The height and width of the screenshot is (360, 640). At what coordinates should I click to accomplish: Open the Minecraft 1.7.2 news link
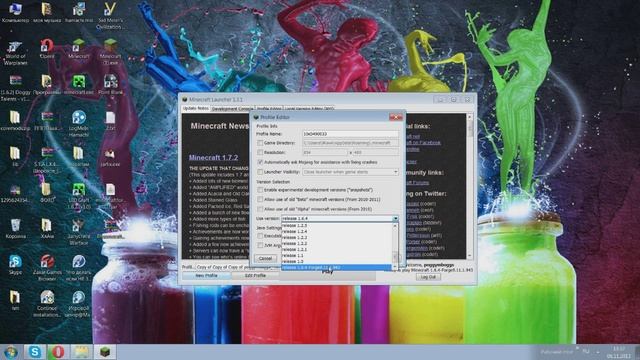(x=213, y=158)
